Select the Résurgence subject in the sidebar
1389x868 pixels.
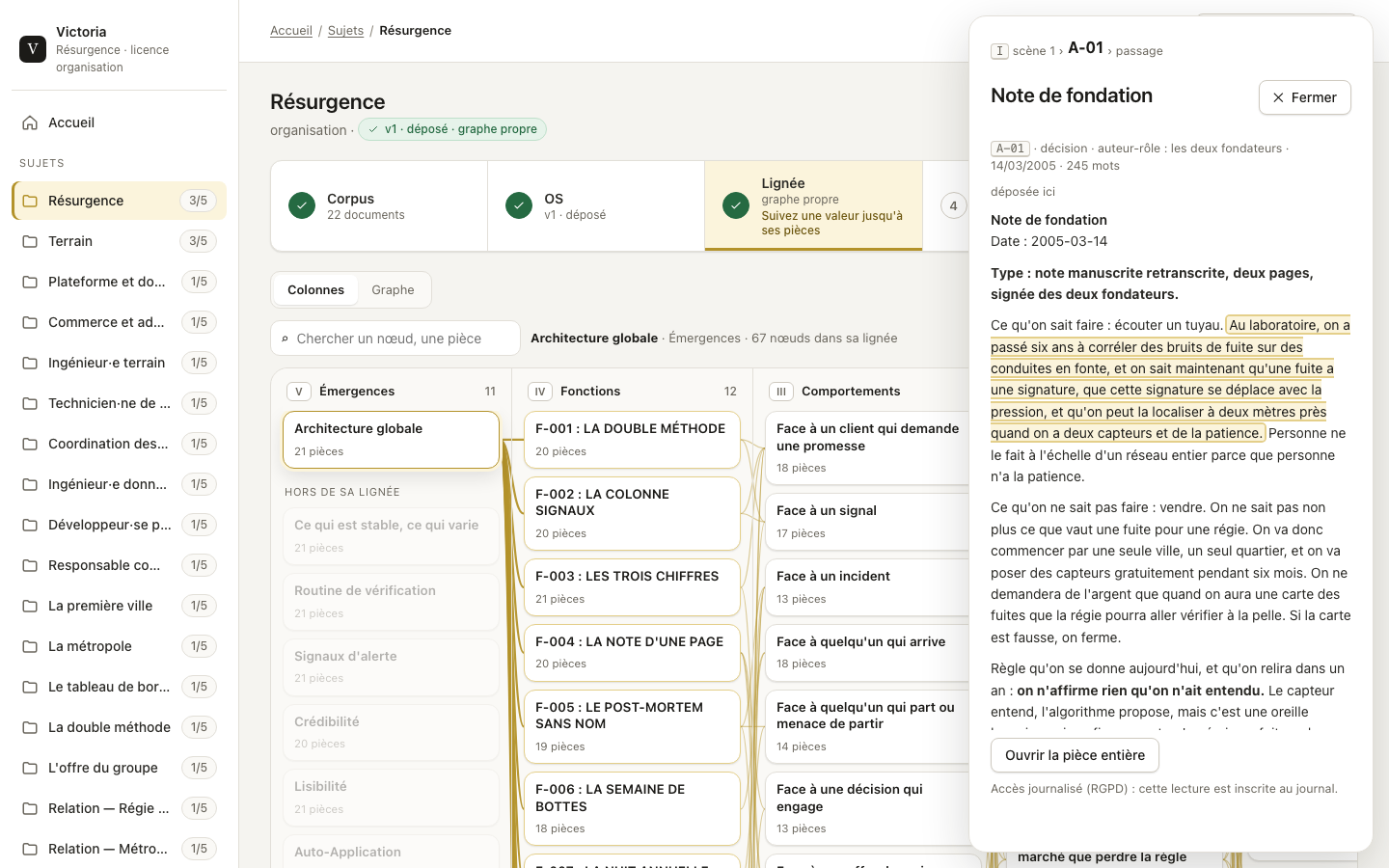pos(119,201)
